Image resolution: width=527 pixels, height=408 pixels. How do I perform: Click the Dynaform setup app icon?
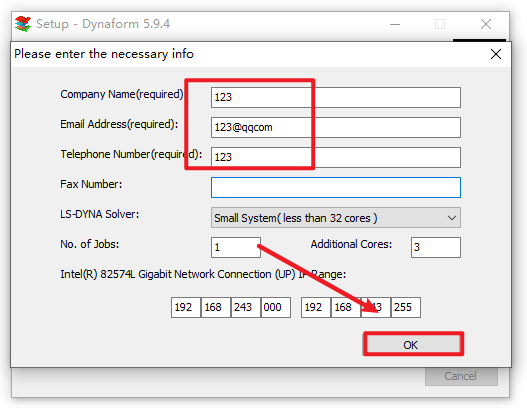click(x=23, y=24)
